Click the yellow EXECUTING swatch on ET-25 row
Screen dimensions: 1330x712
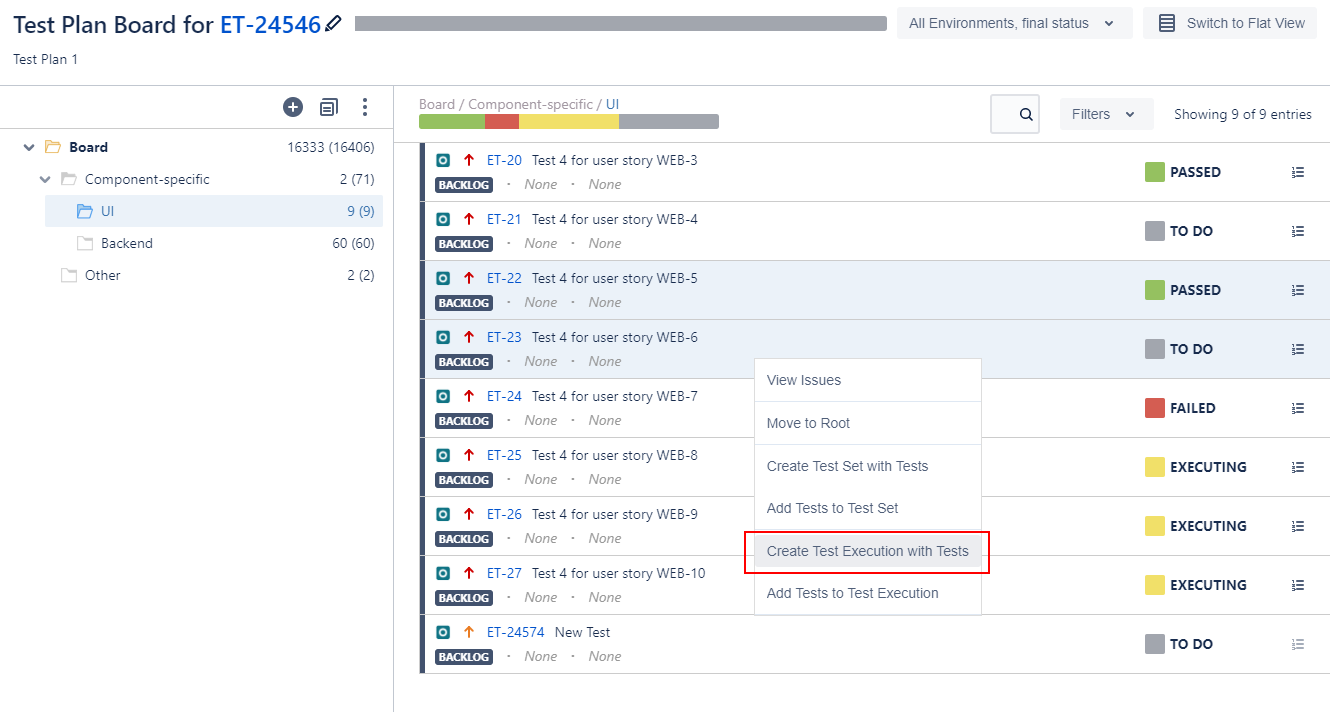coord(1155,467)
